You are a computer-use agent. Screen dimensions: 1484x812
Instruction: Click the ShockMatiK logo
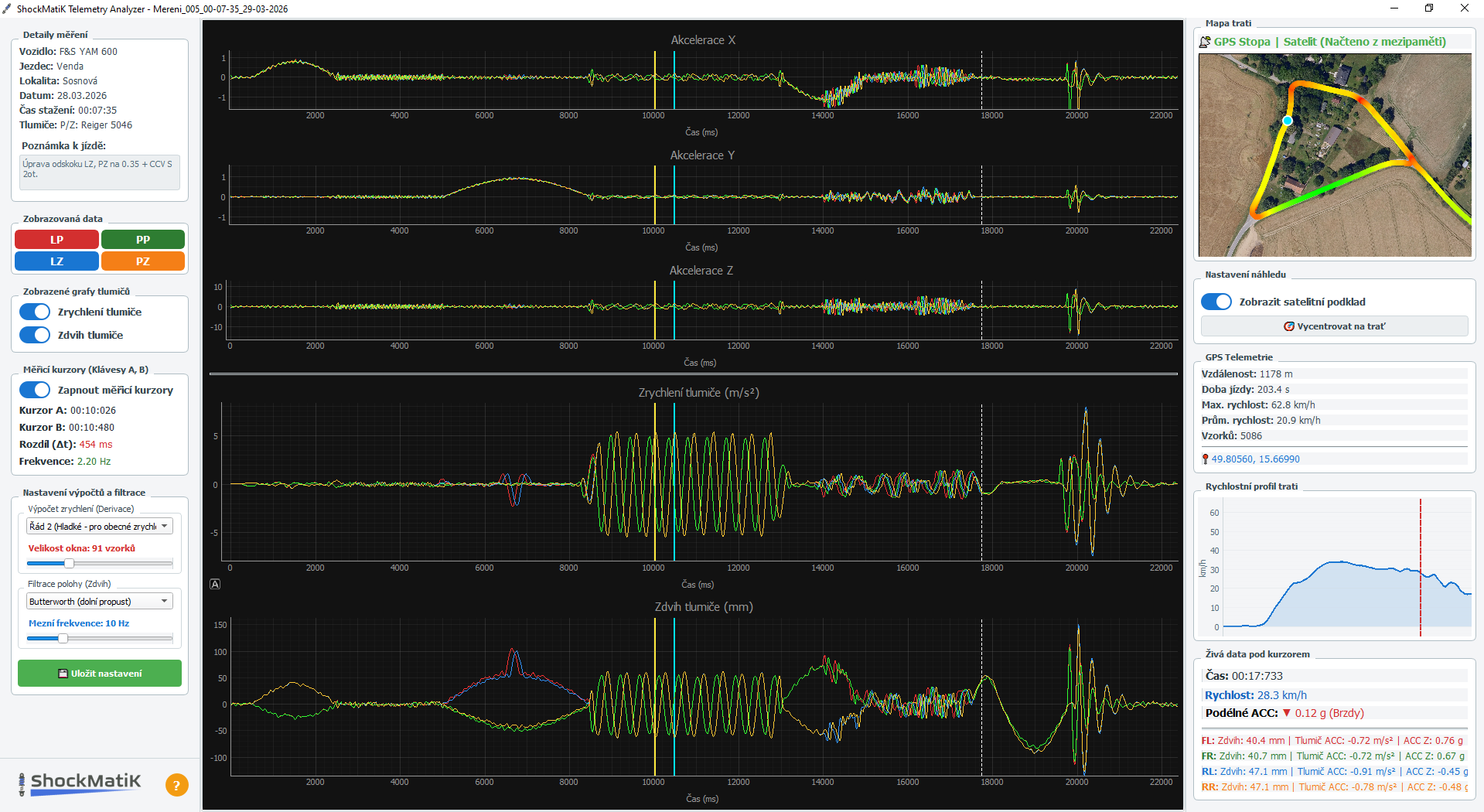(x=80, y=783)
